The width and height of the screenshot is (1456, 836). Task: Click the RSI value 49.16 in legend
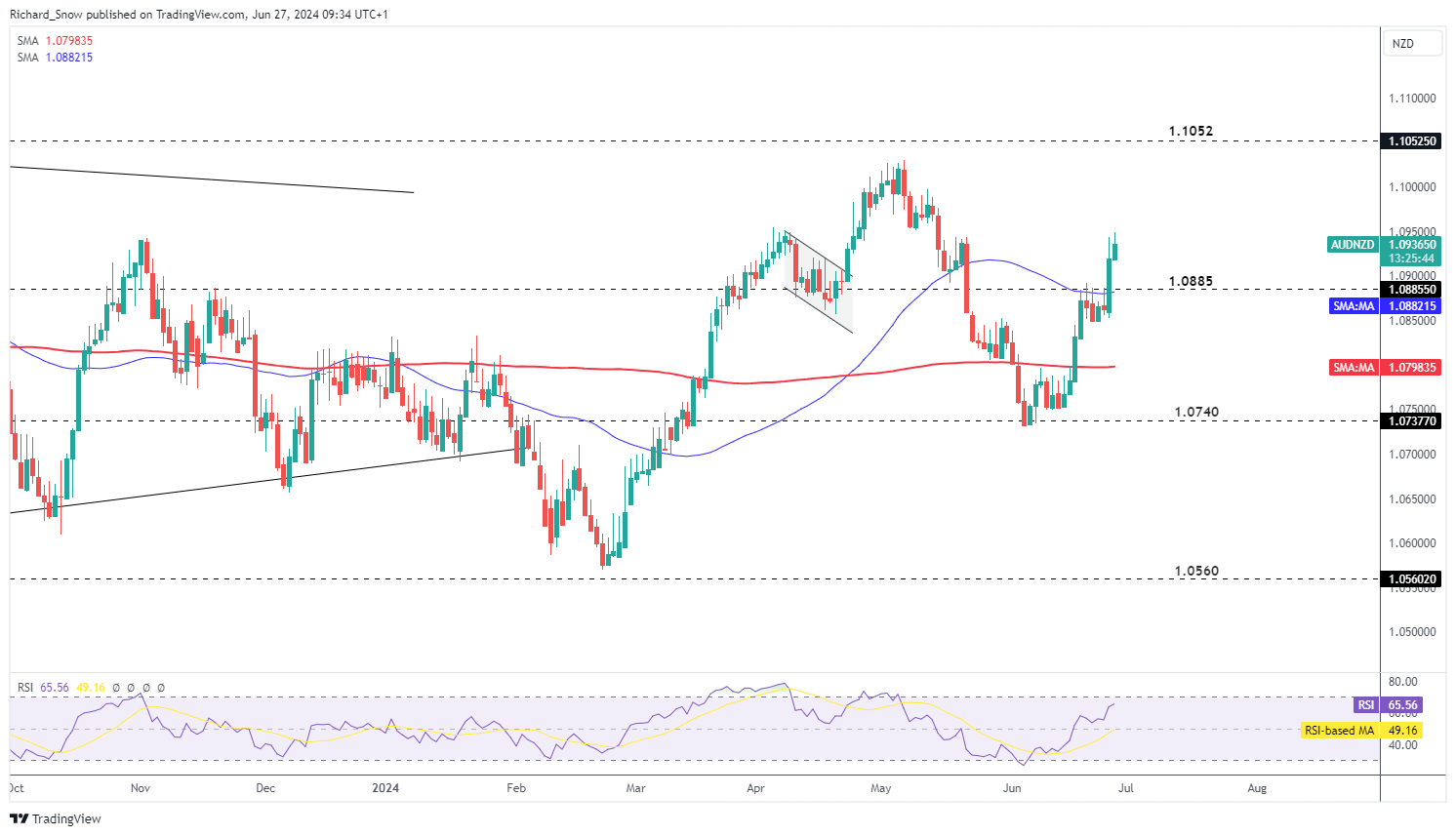point(91,688)
